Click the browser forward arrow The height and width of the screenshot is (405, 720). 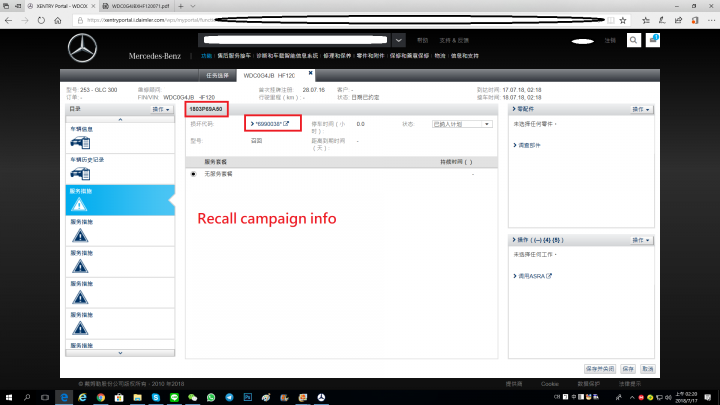point(25,20)
